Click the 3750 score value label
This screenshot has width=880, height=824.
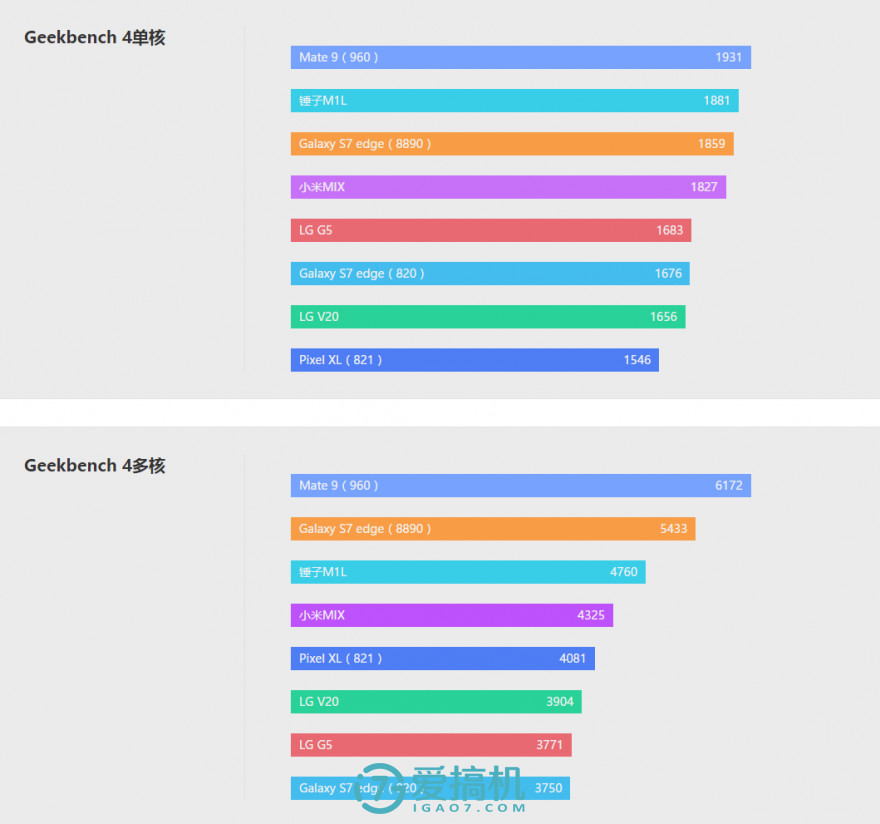[548, 788]
